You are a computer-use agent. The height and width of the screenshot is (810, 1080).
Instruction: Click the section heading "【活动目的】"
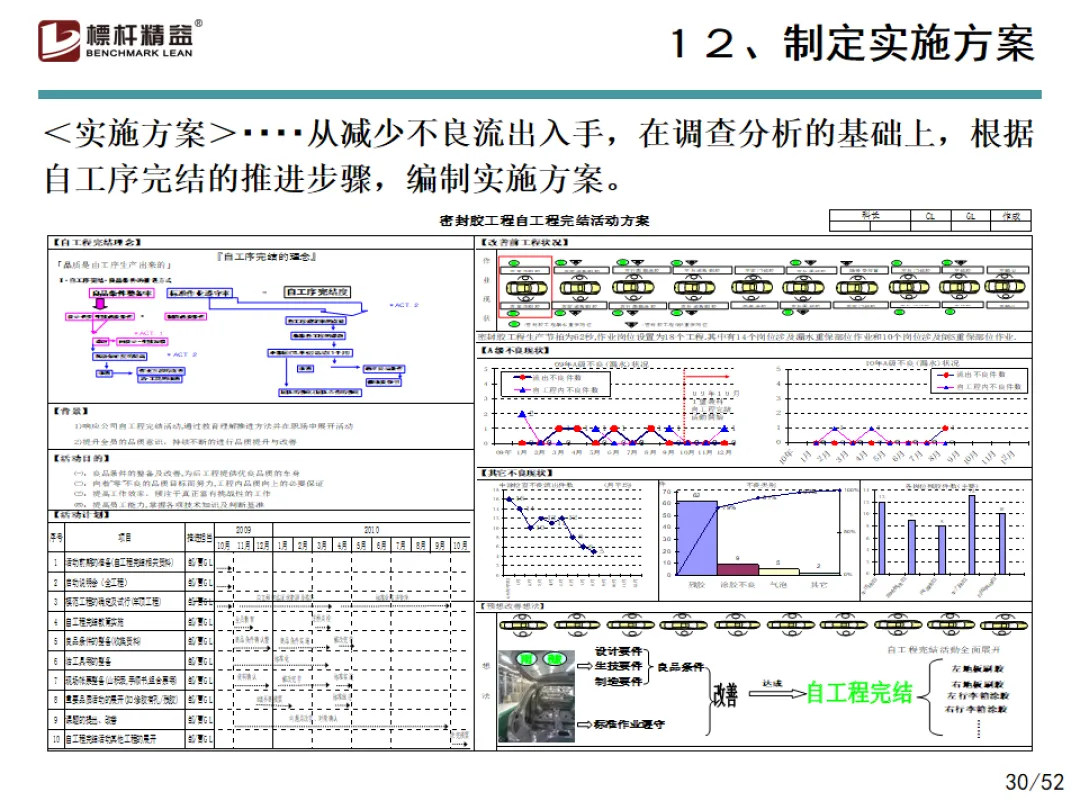click(x=81, y=458)
